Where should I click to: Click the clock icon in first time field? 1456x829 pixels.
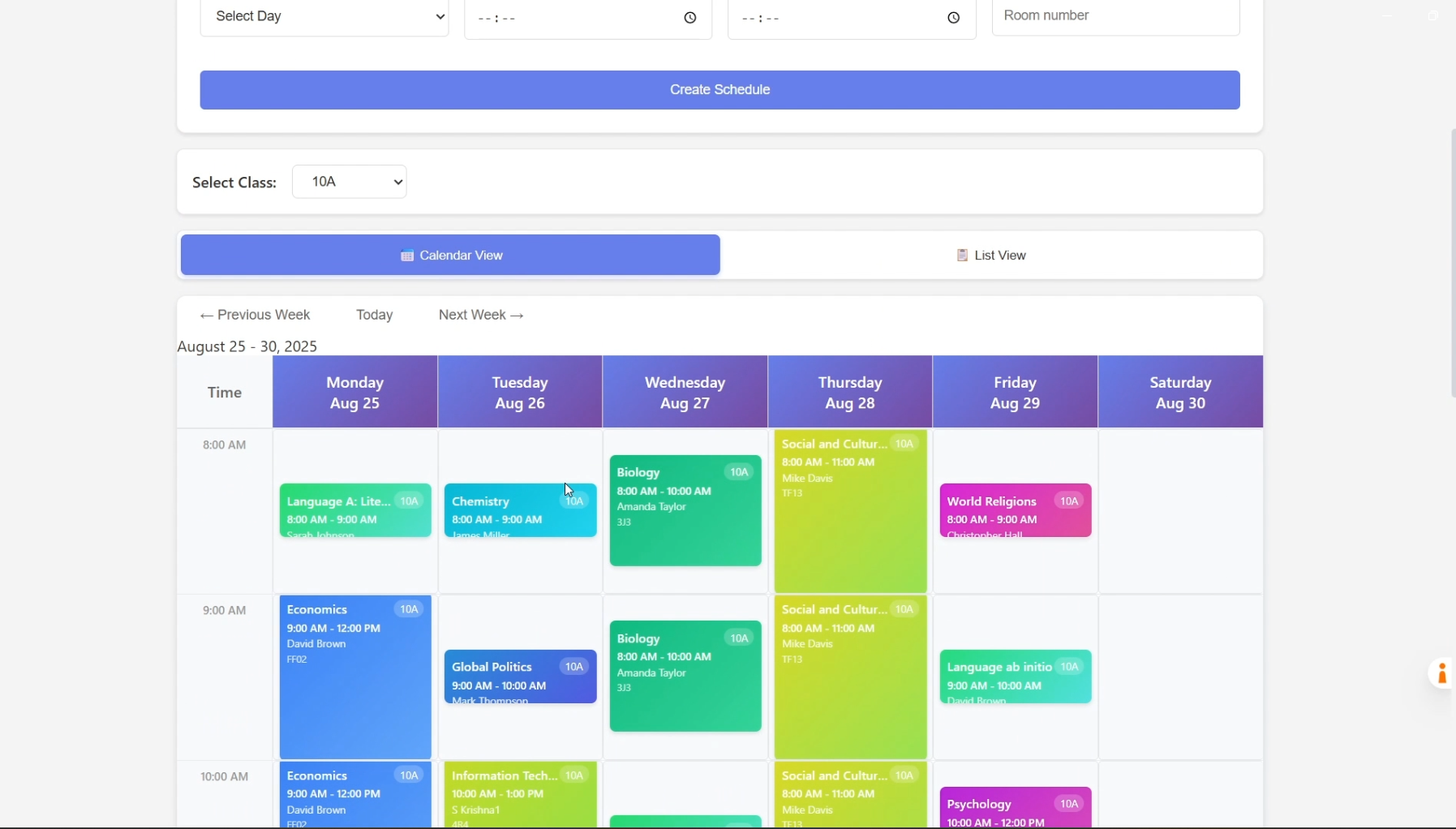689,18
